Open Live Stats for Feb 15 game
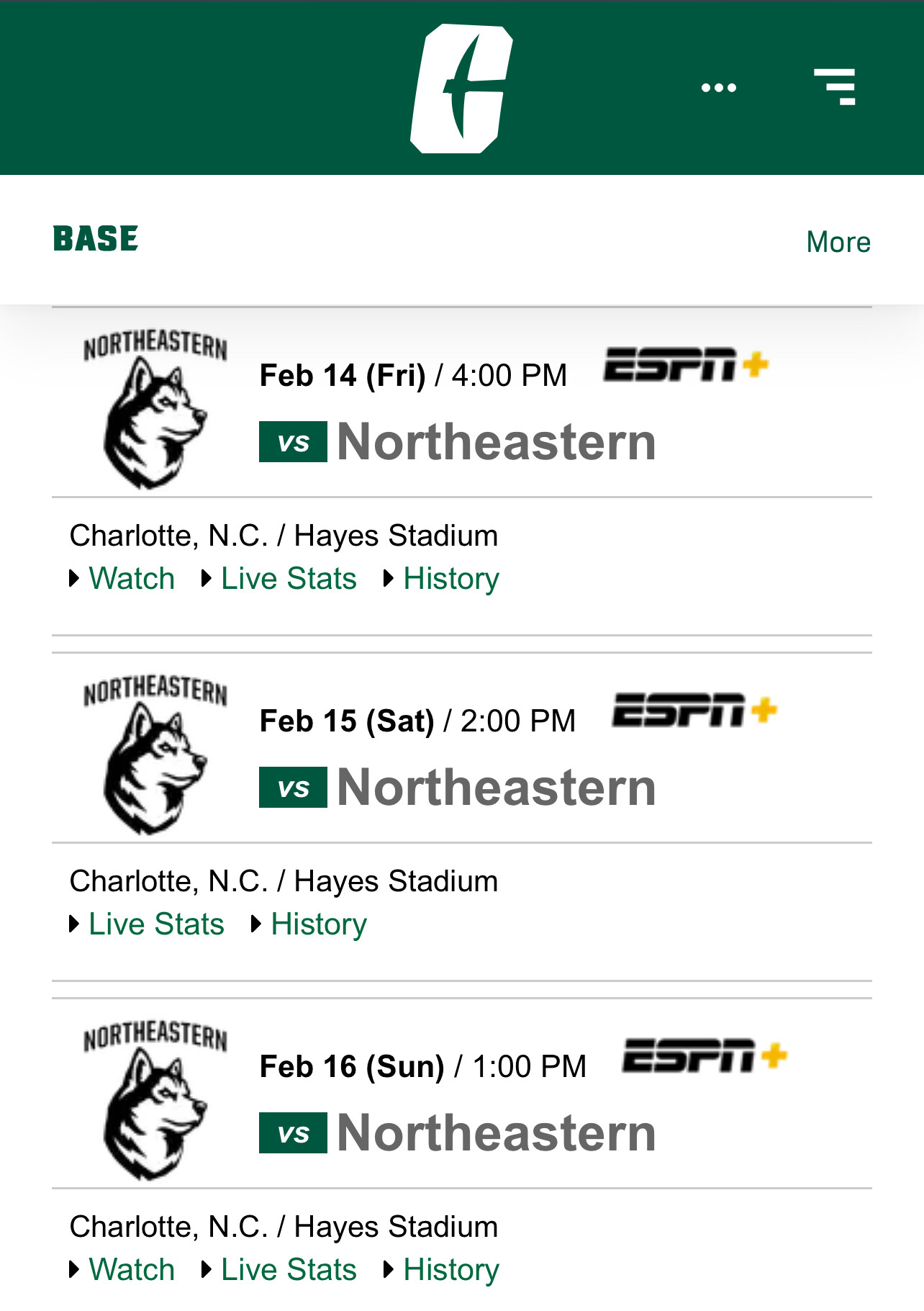 tap(156, 924)
